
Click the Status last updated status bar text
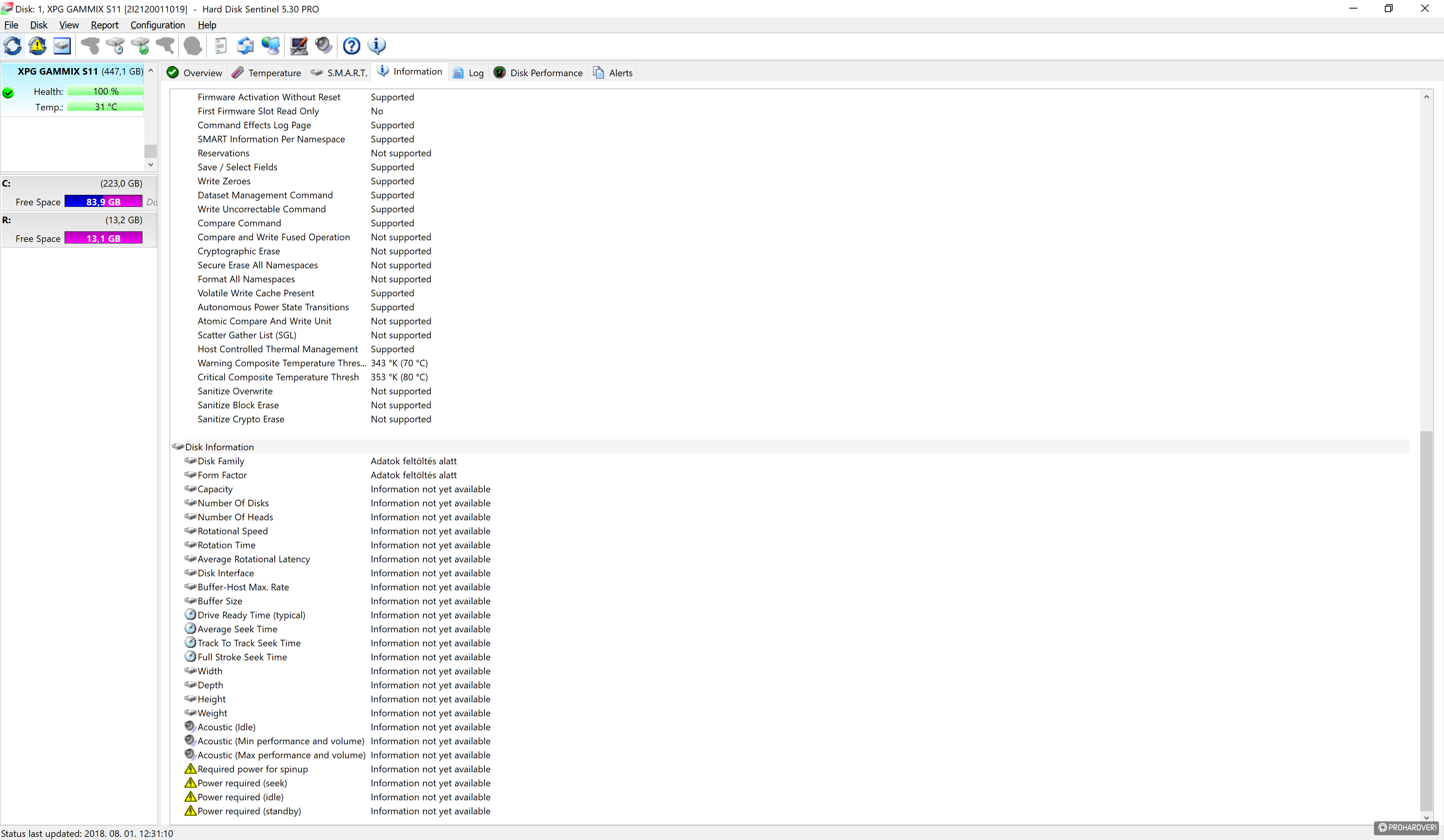point(87,833)
